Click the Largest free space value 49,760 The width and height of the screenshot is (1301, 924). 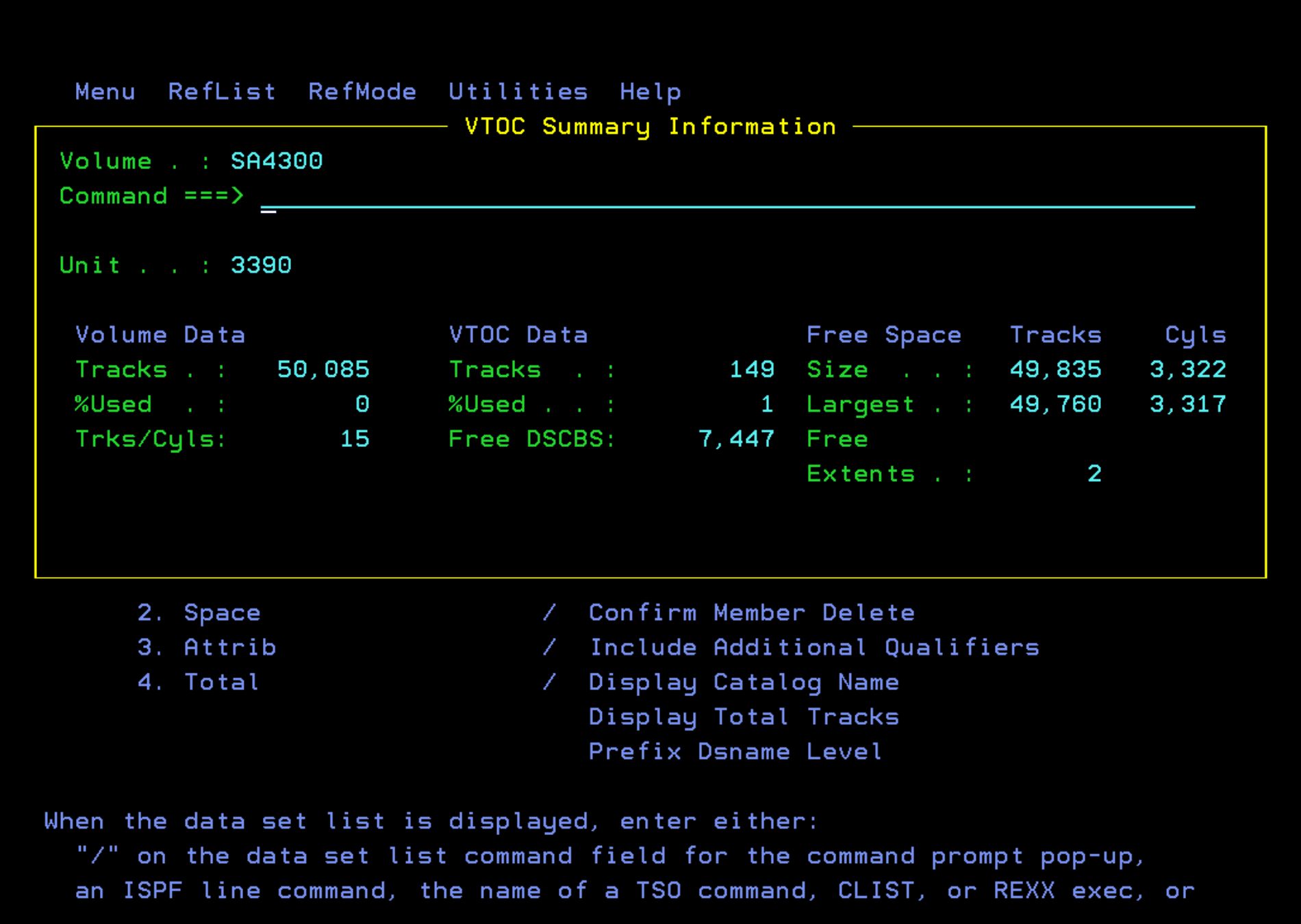pos(1056,404)
